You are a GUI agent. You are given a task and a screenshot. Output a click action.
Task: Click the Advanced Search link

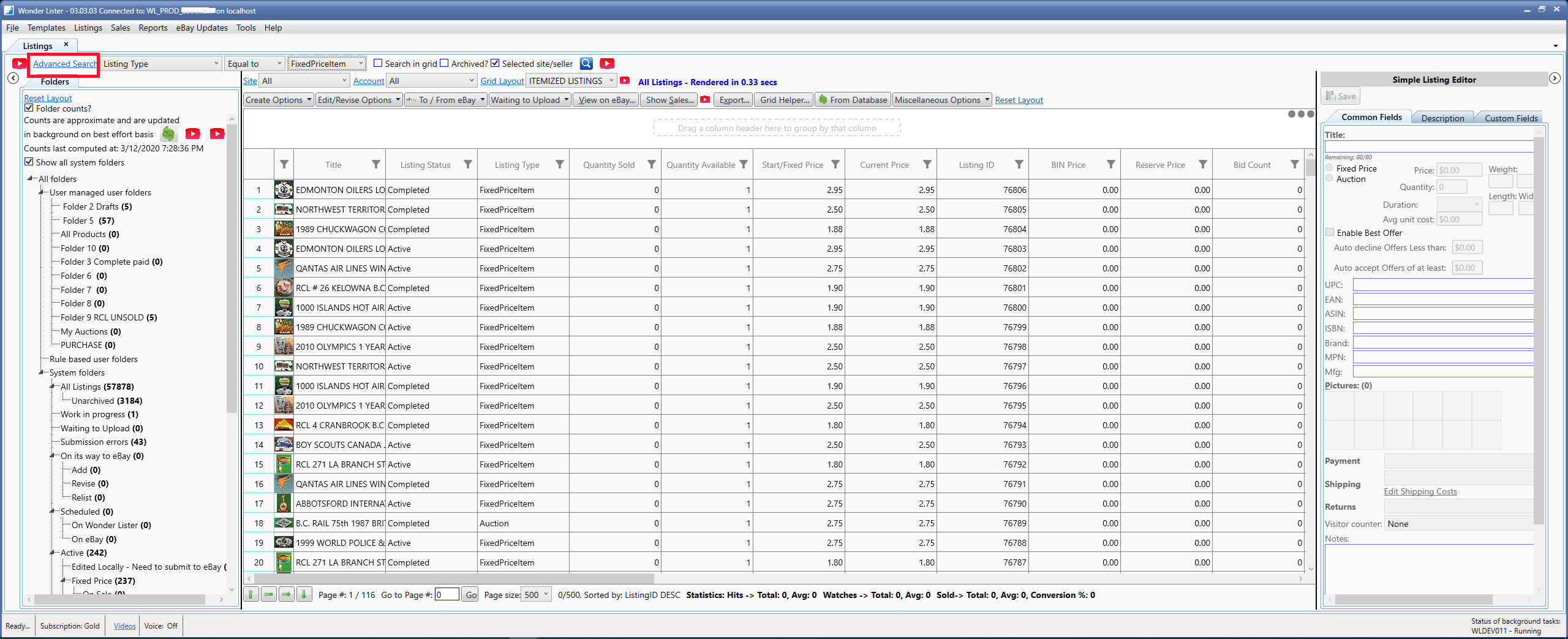coord(64,64)
